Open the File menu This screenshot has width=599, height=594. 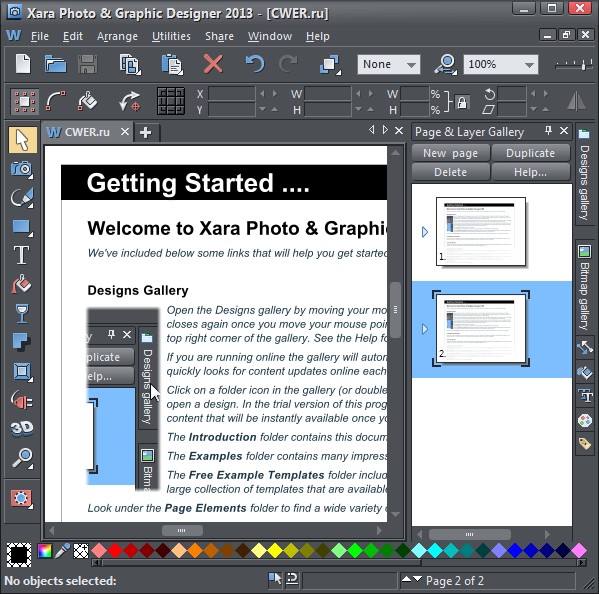tap(39, 36)
